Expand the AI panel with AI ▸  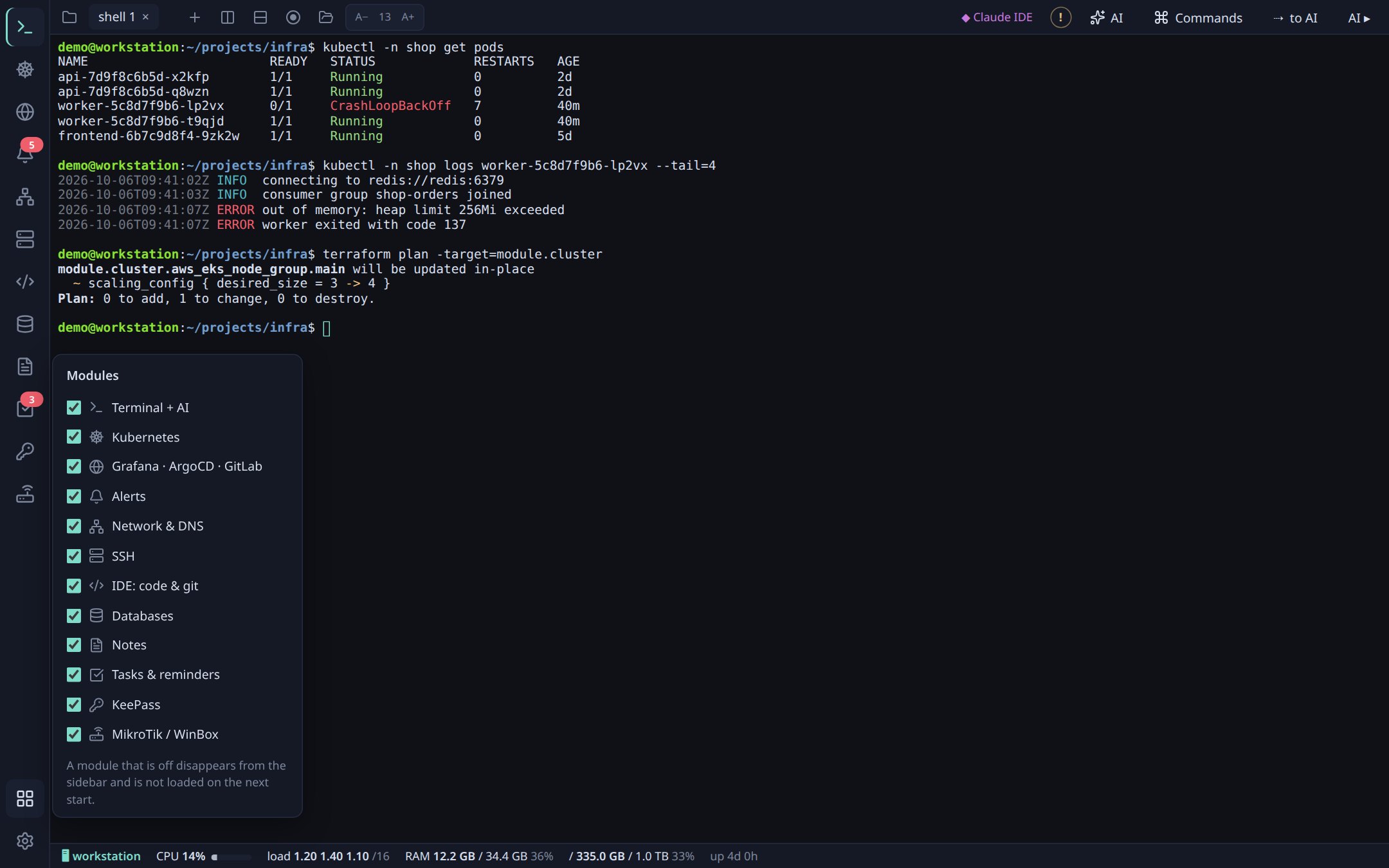pyautogui.click(x=1359, y=17)
